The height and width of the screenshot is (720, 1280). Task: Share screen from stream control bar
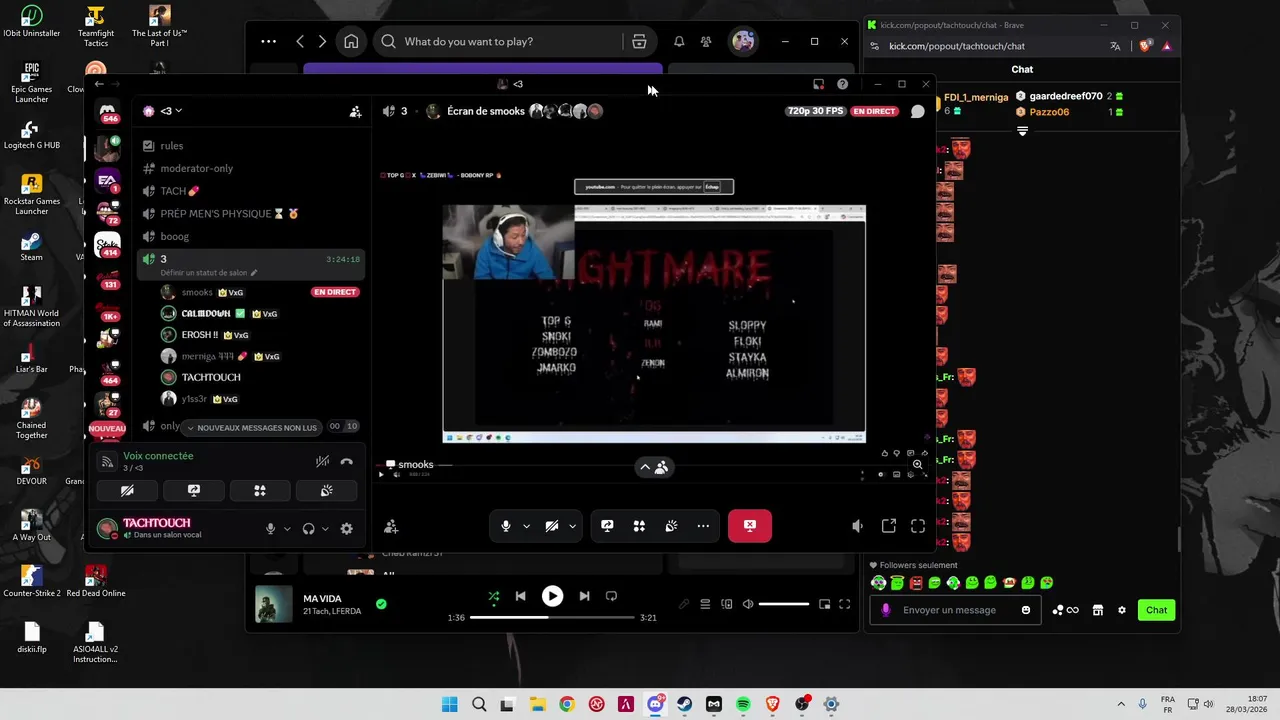click(x=607, y=526)
